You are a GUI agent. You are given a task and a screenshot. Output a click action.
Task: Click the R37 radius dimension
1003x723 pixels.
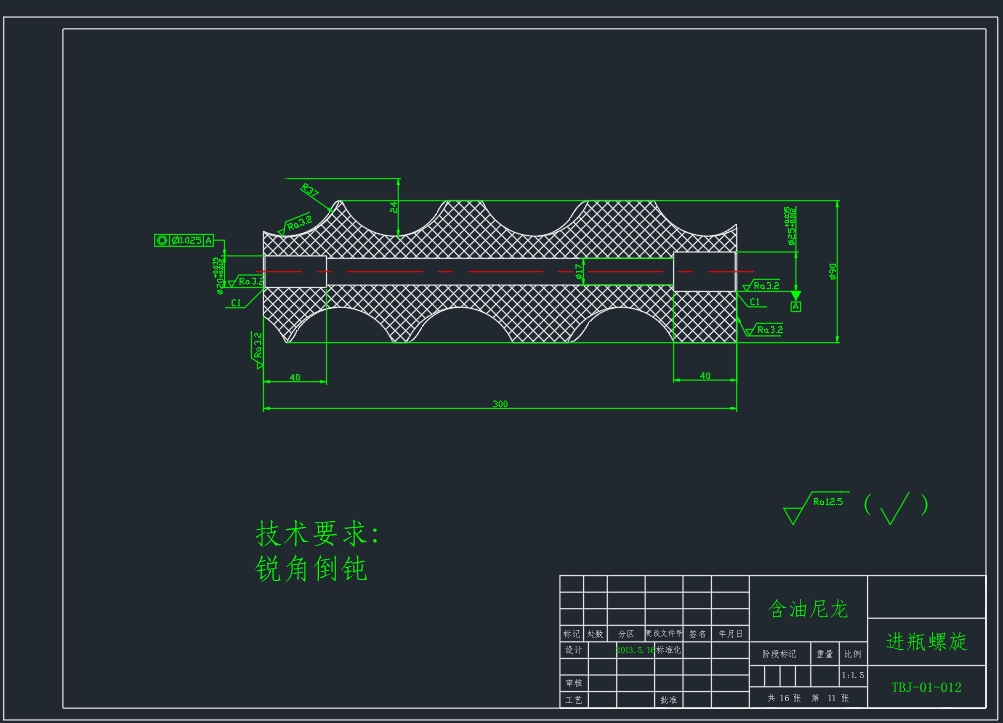tap(310, 191)
